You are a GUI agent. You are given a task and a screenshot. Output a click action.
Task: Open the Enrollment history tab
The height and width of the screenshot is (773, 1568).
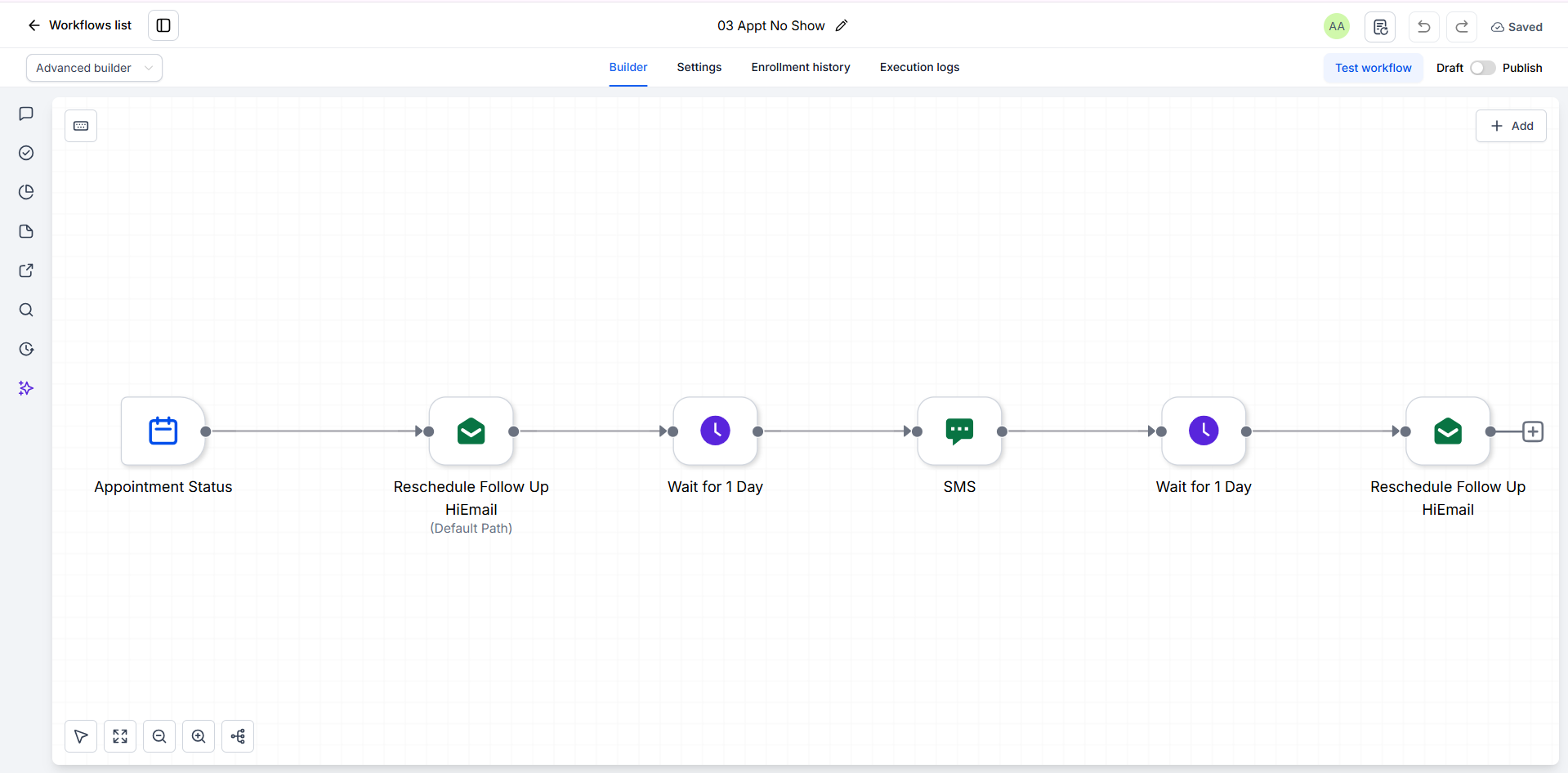coord(801,67)
